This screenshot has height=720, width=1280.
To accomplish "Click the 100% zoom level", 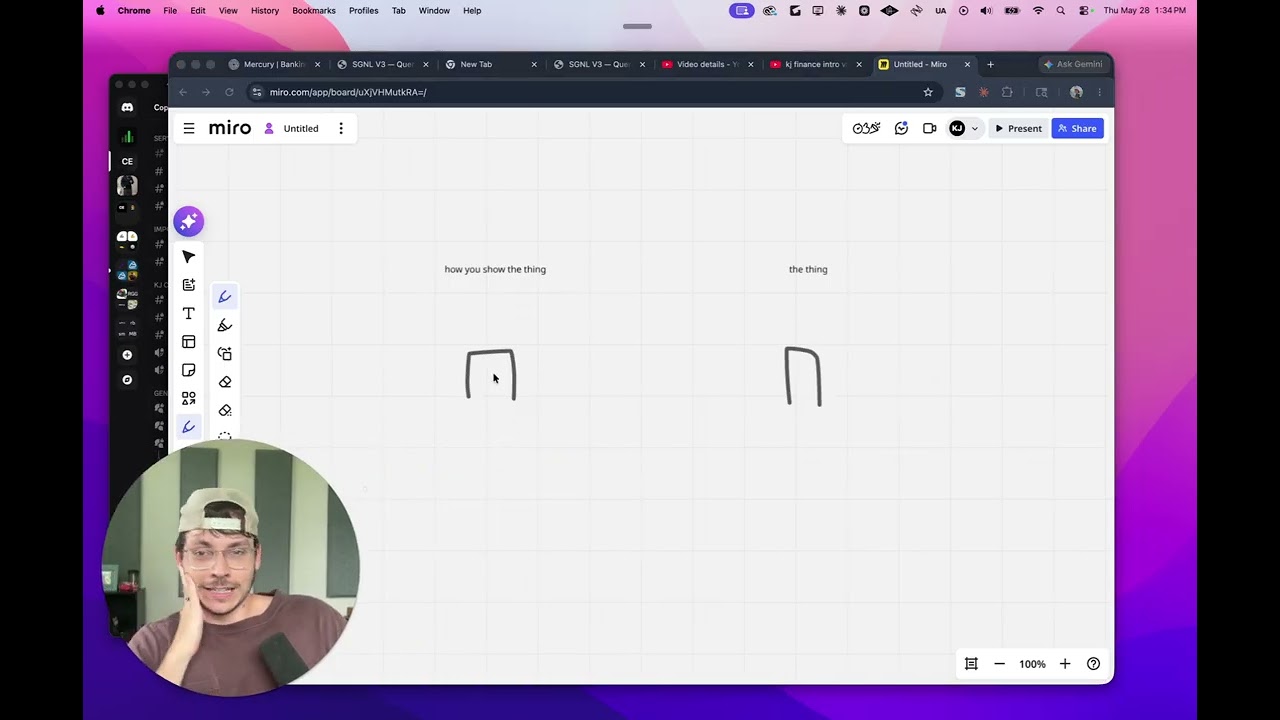I will (x=1032, y=664).
